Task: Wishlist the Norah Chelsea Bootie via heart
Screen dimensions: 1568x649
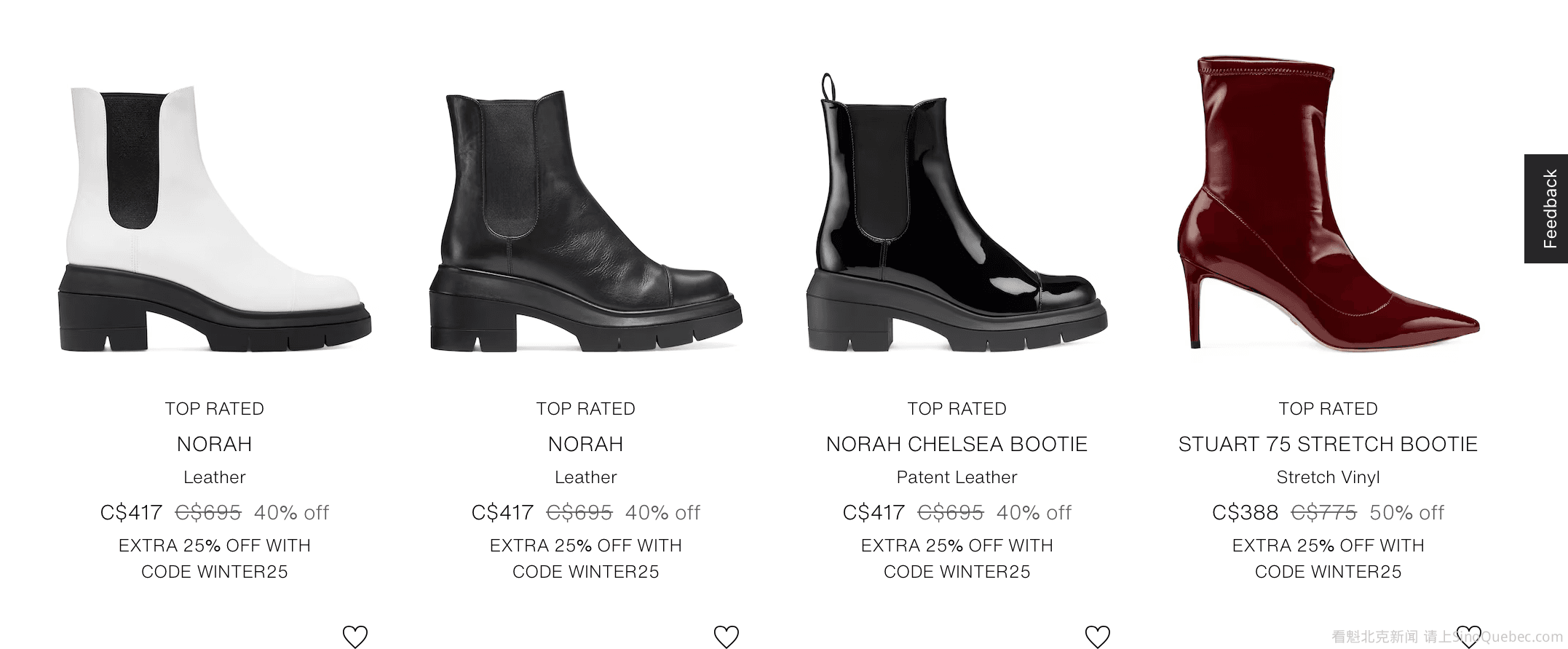Action: pyautogui.click(x=1098, y=637)
